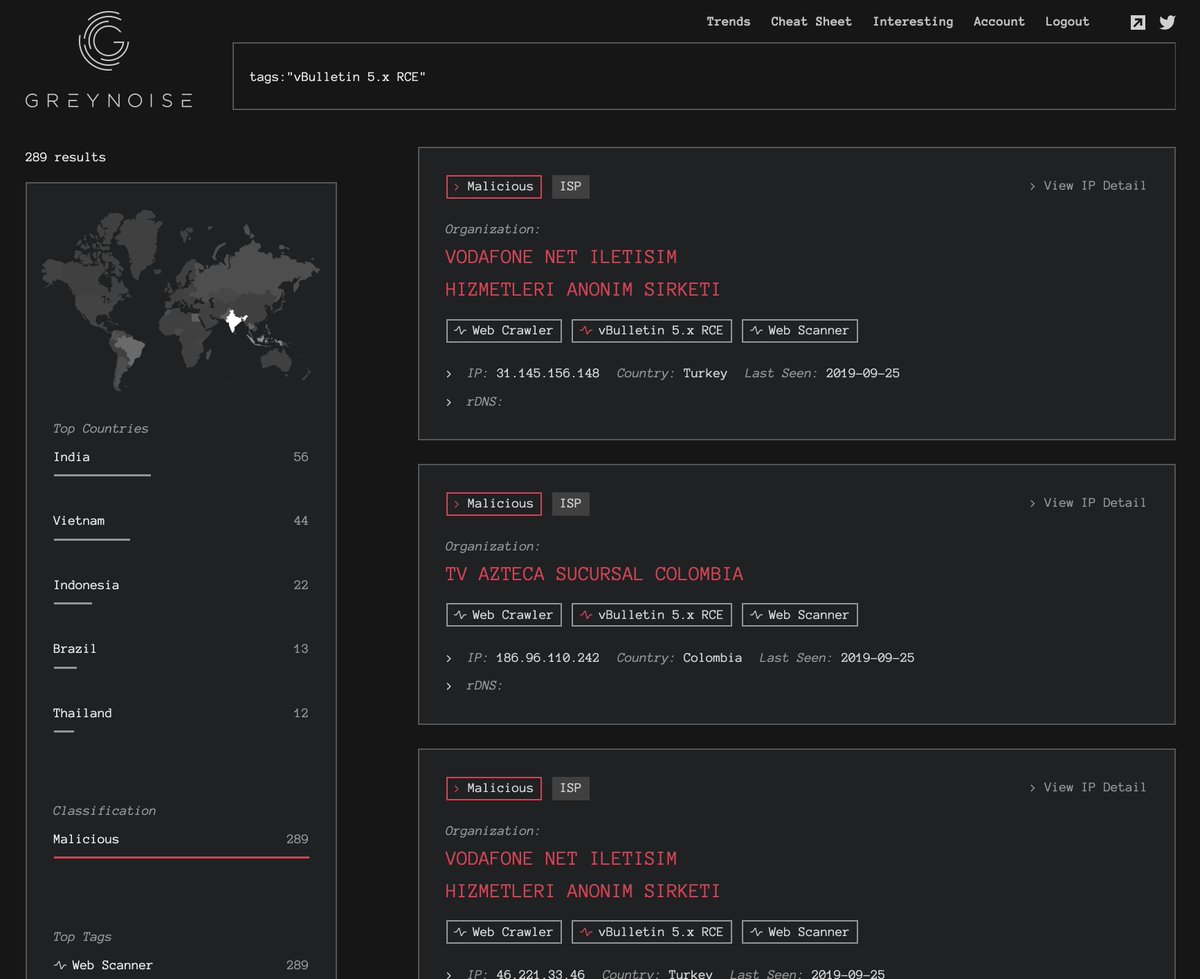The height and width of the screenshot is (979, 1200).
Task: Focus the search query field
Action: 704,76
